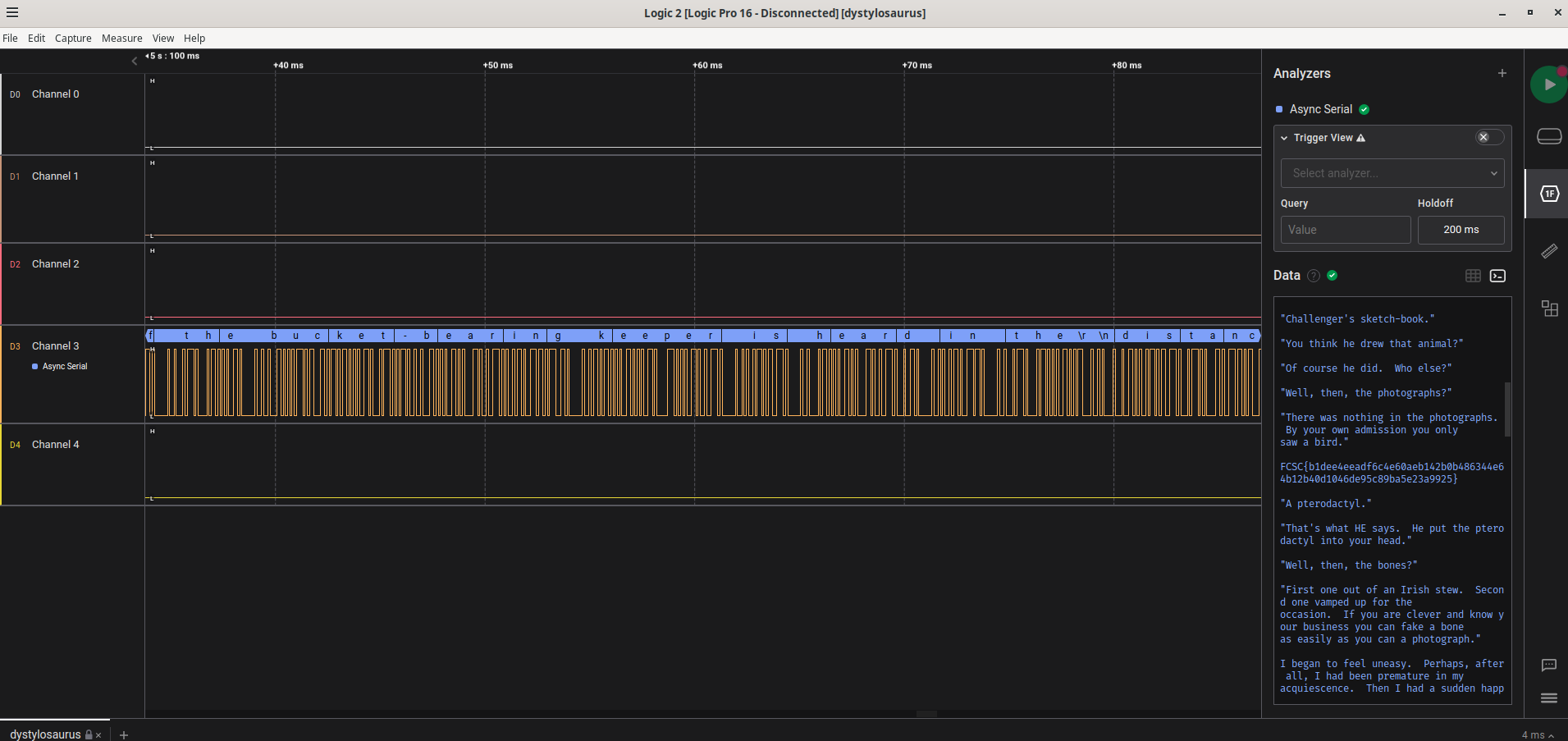Screen dimensions: 1568x741
Task: Click the decoded \r byte bubble
Action: coord(1082,336)
